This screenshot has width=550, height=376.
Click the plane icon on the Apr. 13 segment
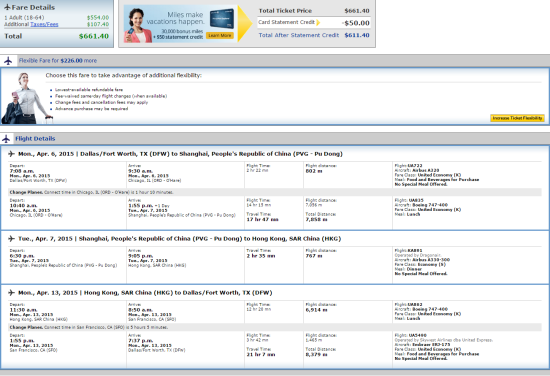pyautogui.click(x=11, y=293)
